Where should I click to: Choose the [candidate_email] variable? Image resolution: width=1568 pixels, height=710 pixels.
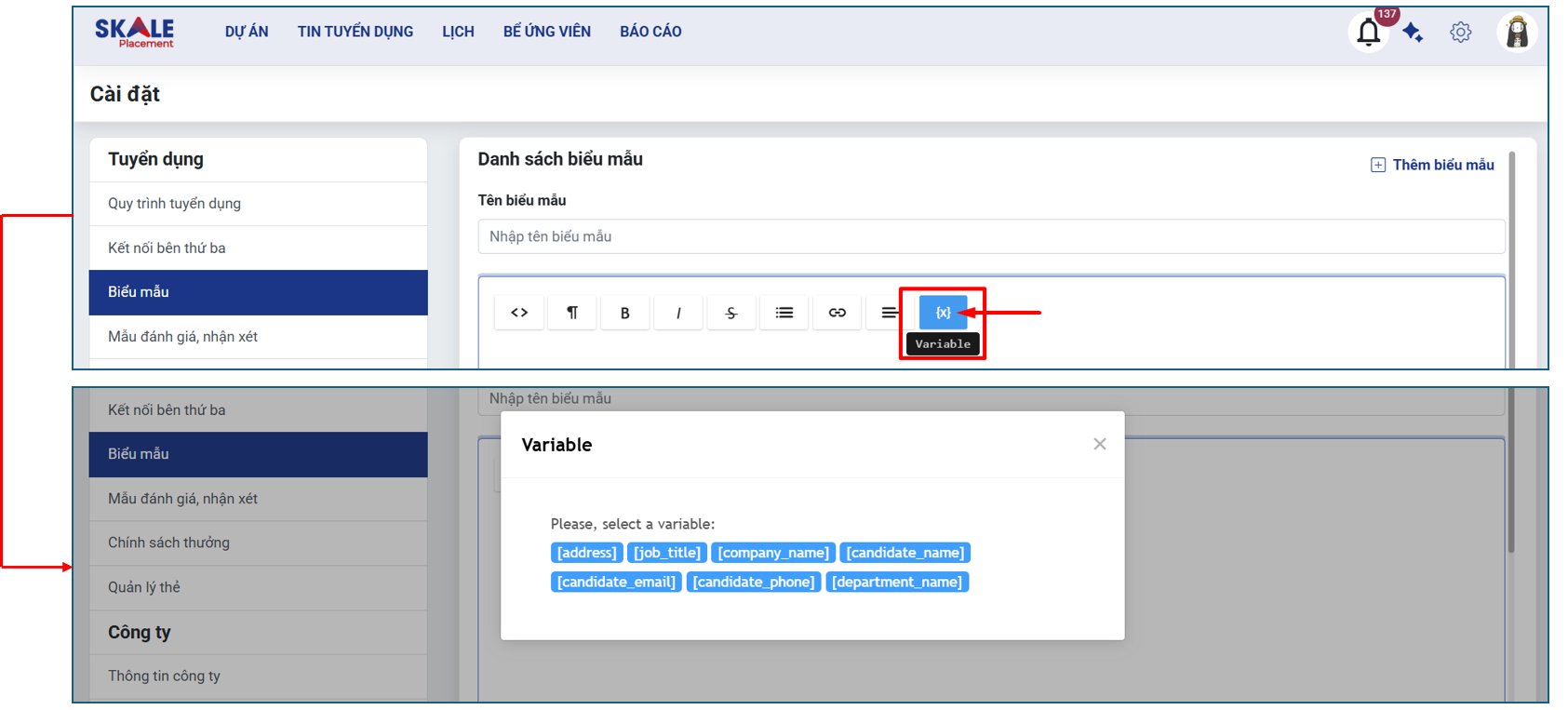[616, 582]
